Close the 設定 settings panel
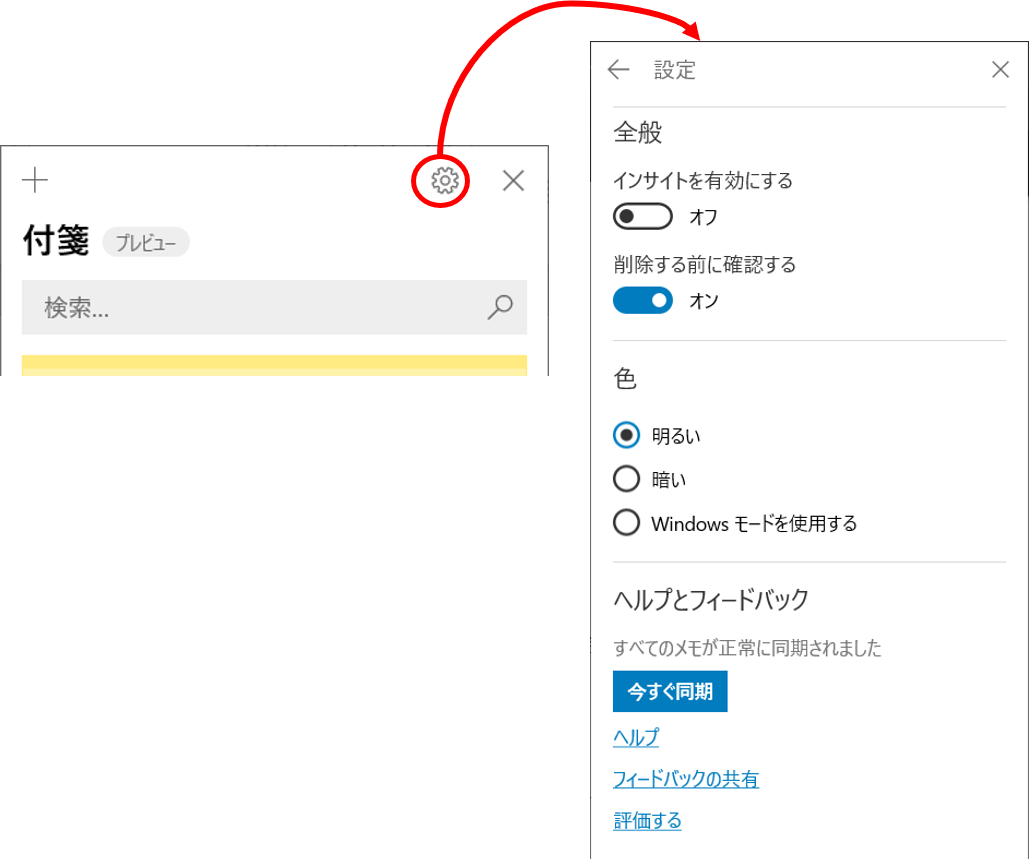The height and width of the screenshot is (859, 1029). (x=1000, y=70)
